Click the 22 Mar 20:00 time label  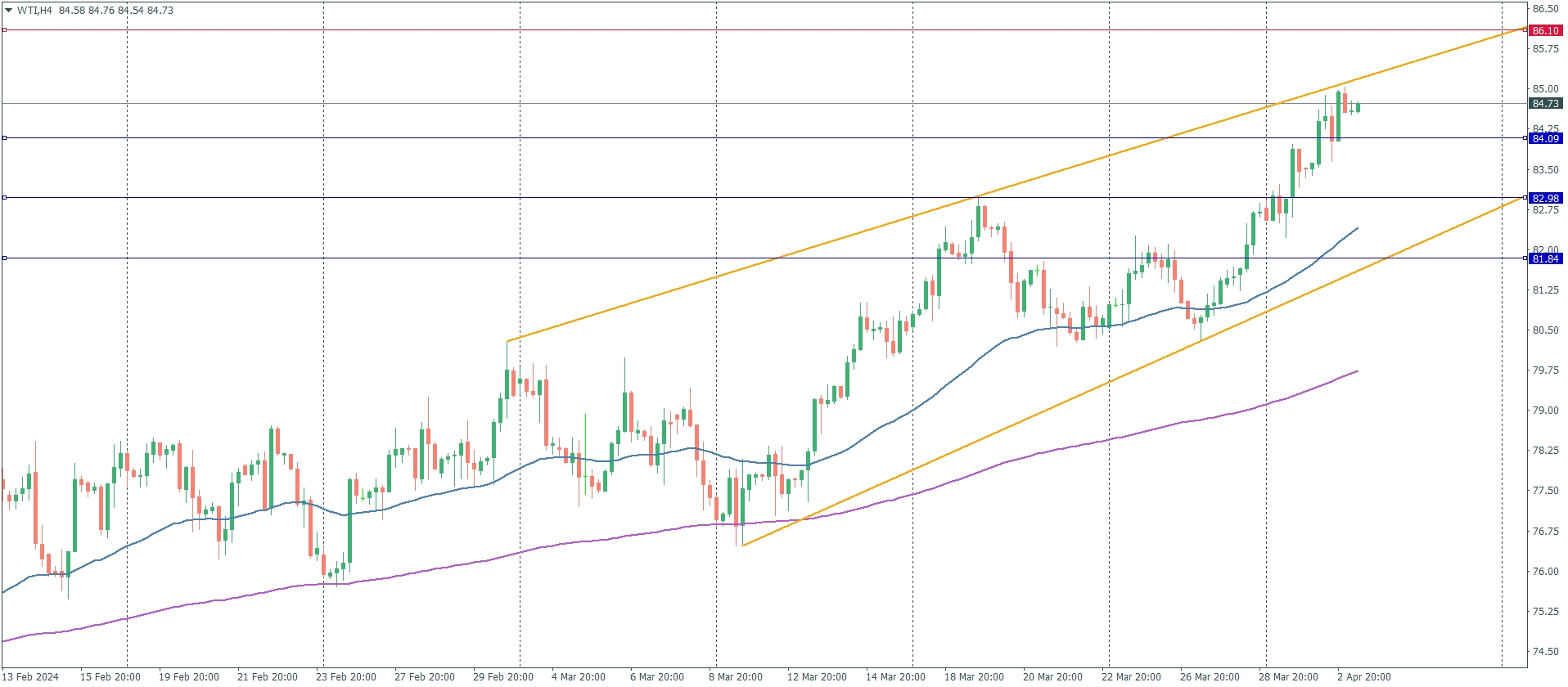pos(1131,676)
